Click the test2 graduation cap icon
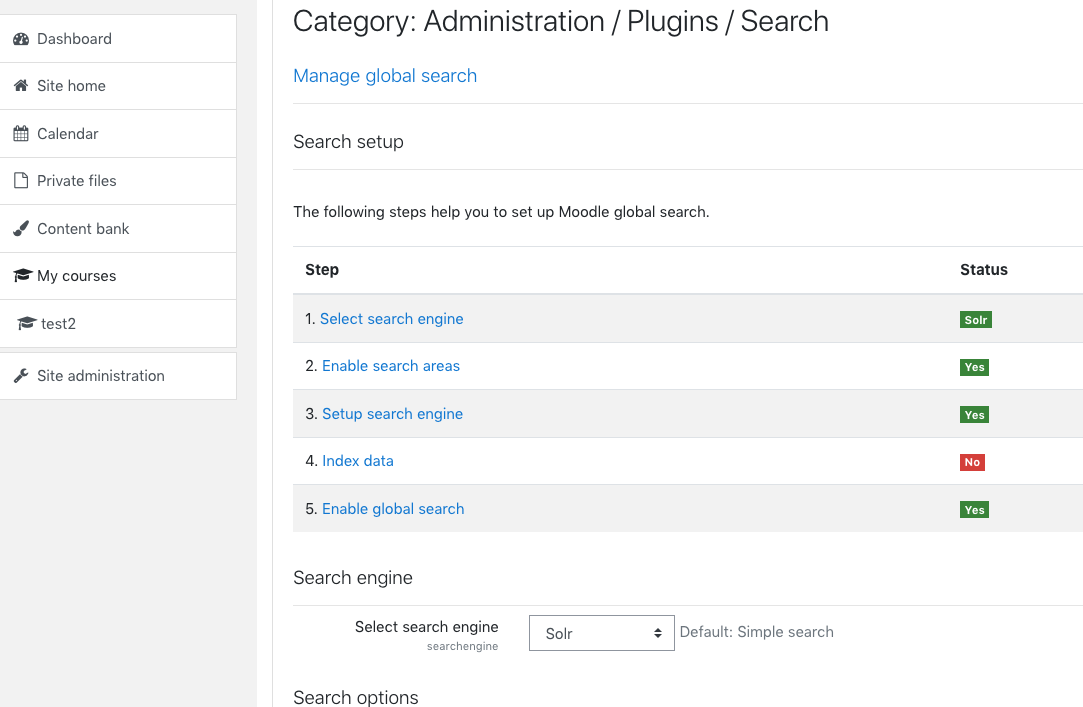 coord(26,323)
